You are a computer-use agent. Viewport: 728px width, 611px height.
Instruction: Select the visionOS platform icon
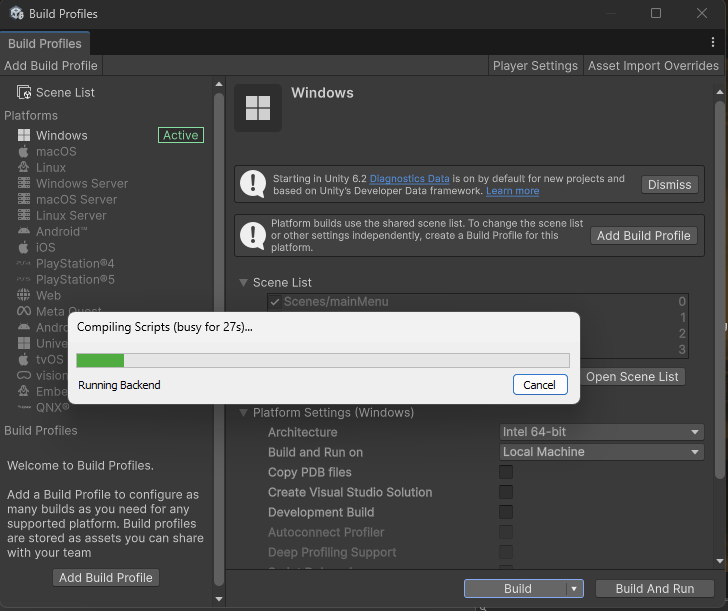24,375
